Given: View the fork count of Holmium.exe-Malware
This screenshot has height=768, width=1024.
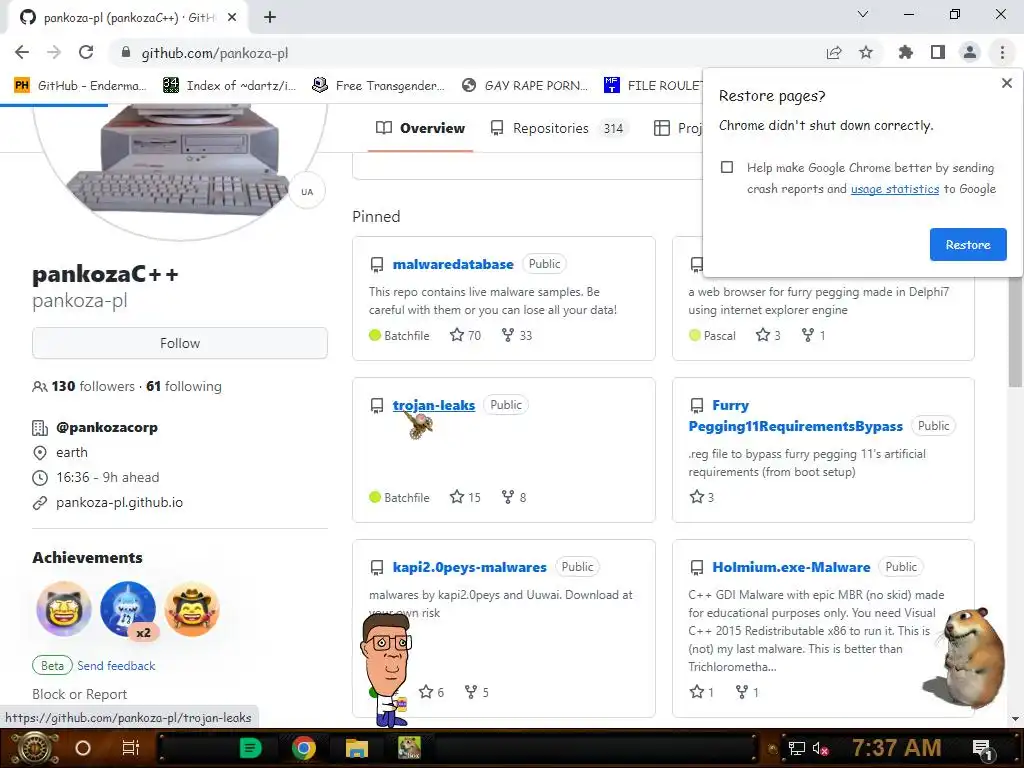Looking at the screenshot, I should 747,692.
